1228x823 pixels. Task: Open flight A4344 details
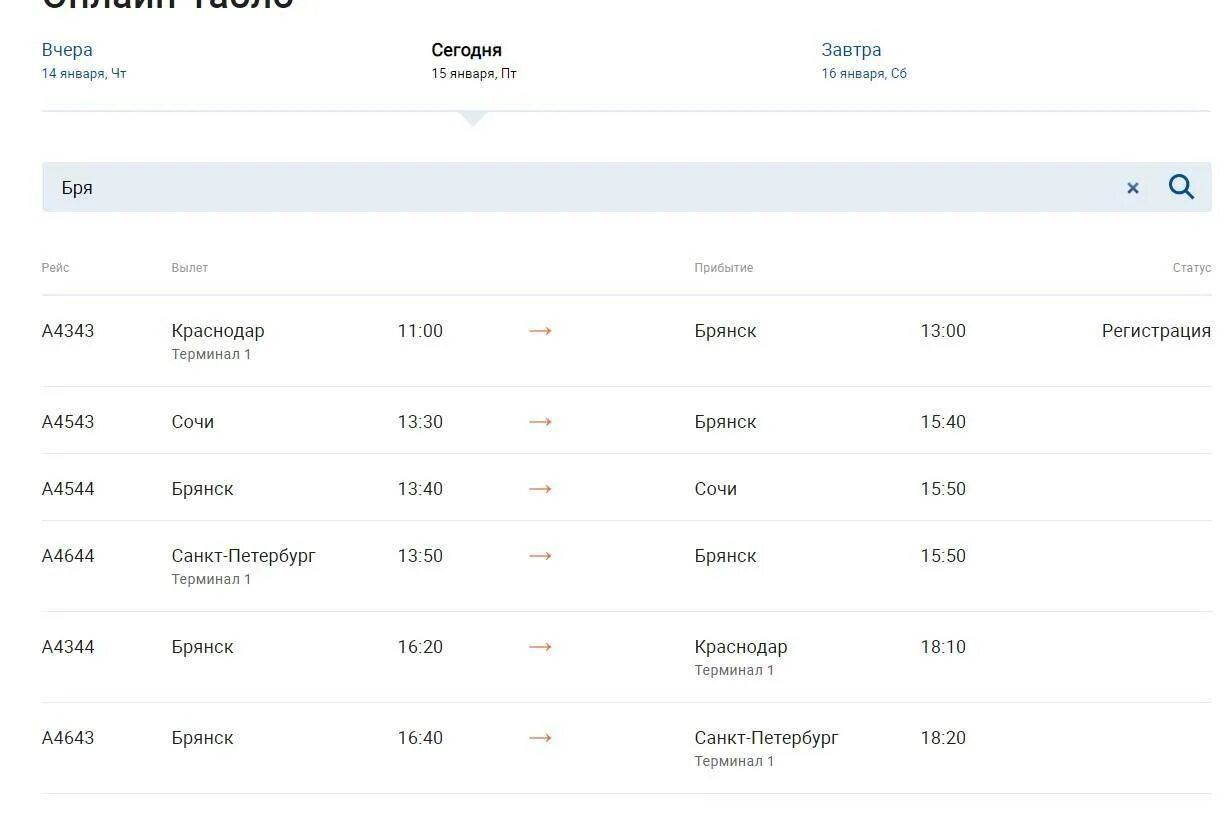(x=68, y=647)
